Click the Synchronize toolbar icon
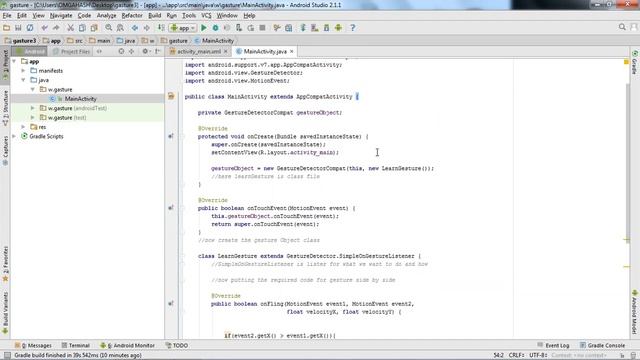 [x=30, y=28]
